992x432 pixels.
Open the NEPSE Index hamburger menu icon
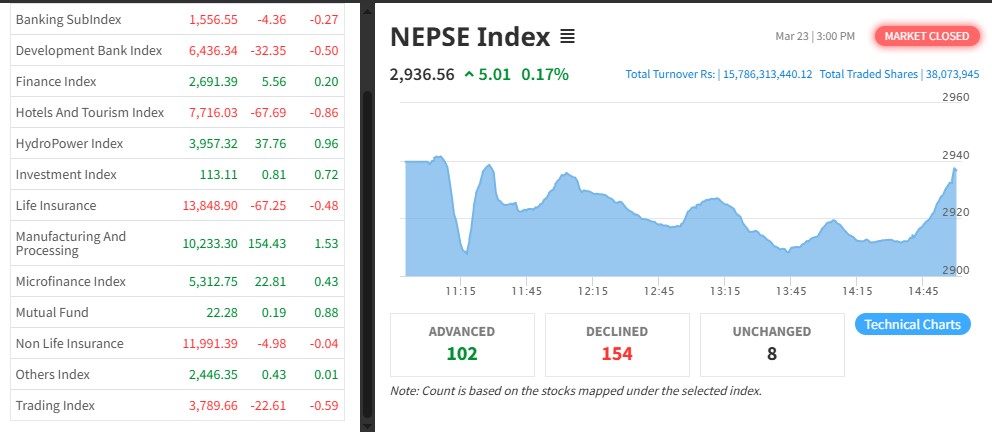(x=567, y=37)
